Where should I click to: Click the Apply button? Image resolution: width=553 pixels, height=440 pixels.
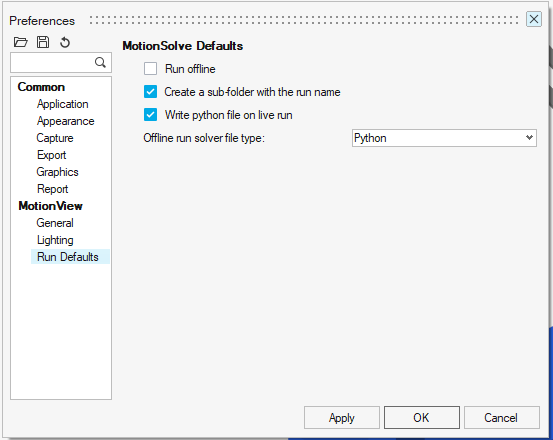342,418
